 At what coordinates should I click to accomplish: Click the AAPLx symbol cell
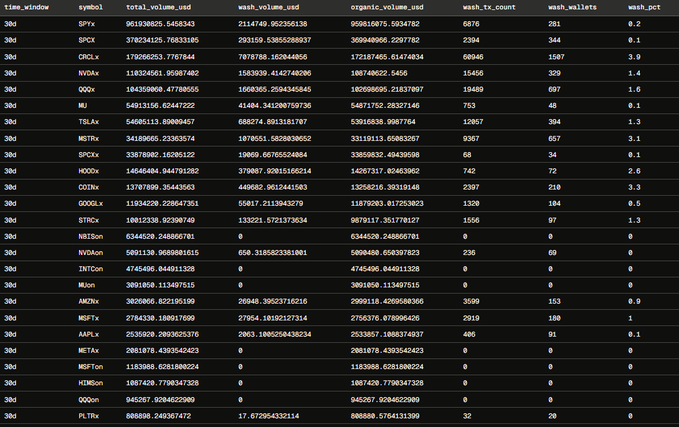click(x=89, y=334)
